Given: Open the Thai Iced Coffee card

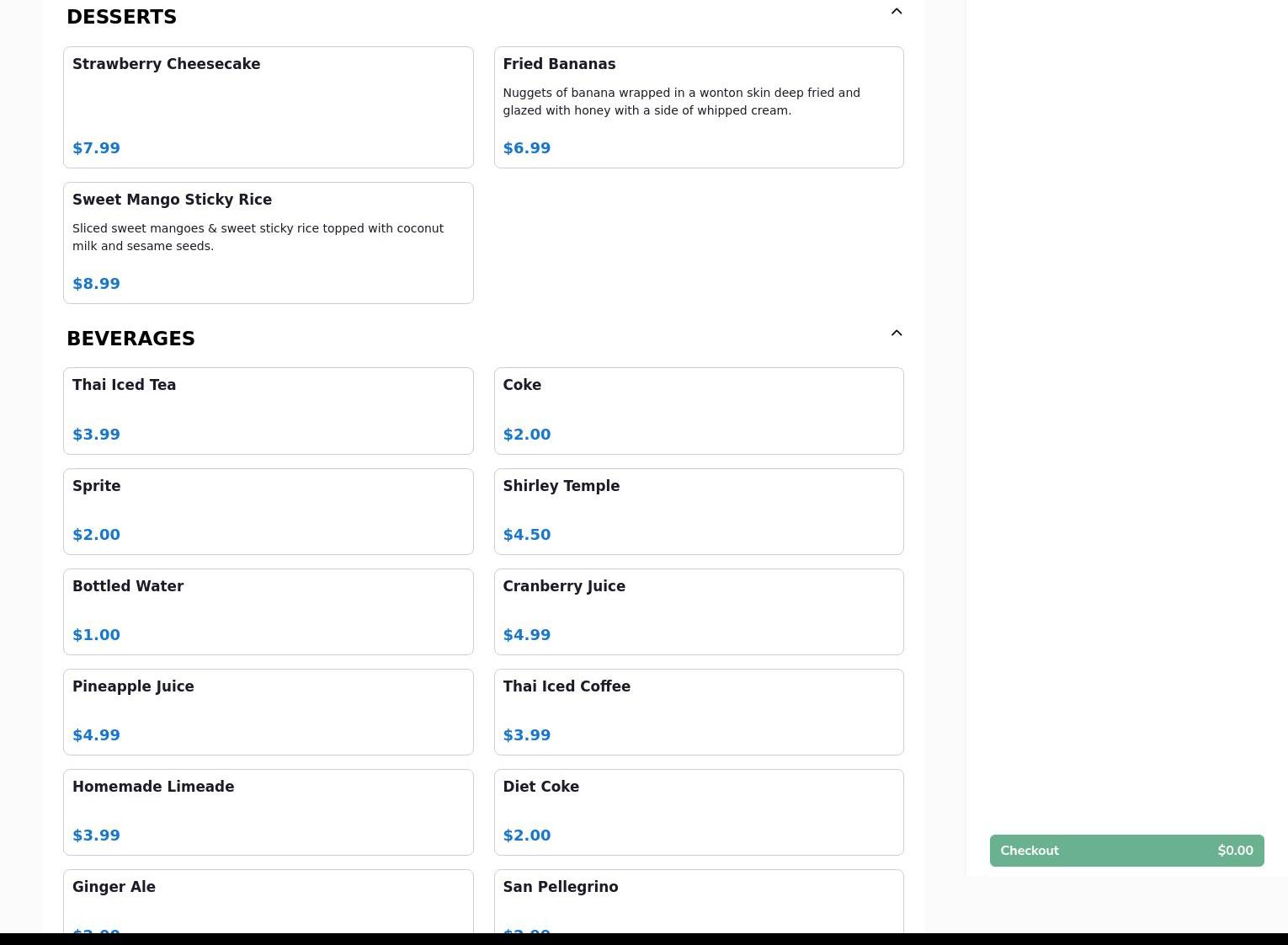Looking at the screenshot, I should [699, 713].
